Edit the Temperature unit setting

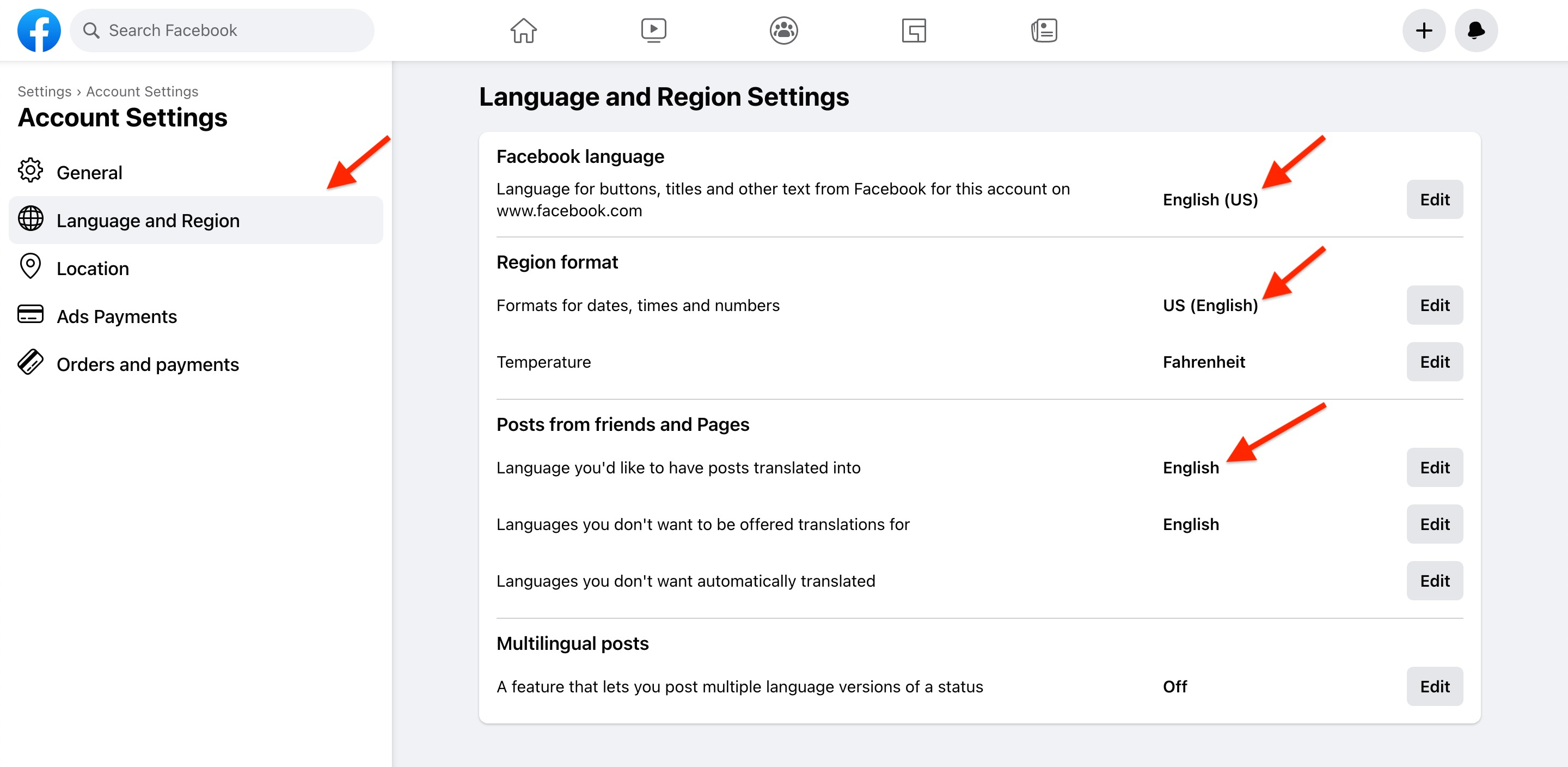(x=1434, y=362)
